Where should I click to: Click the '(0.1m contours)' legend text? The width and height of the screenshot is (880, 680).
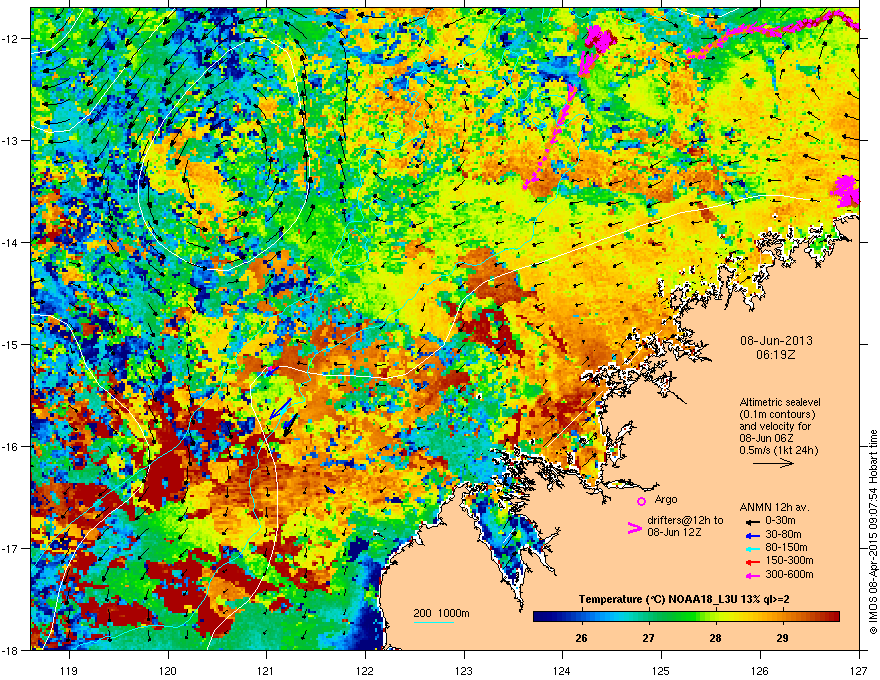tap(777, 415)
